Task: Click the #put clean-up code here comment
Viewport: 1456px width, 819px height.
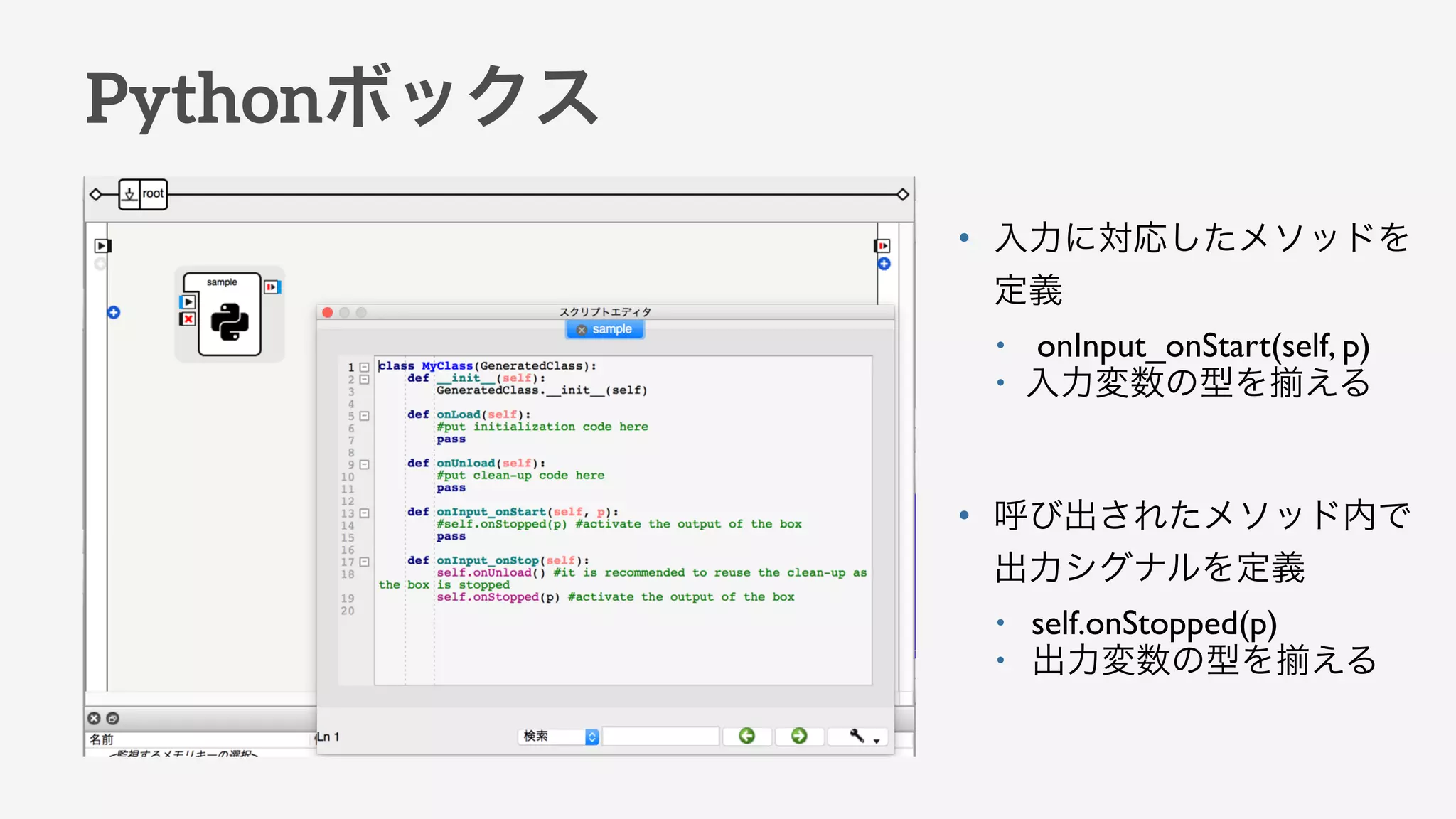Action: pyautogui.click(x=520, y=475)
